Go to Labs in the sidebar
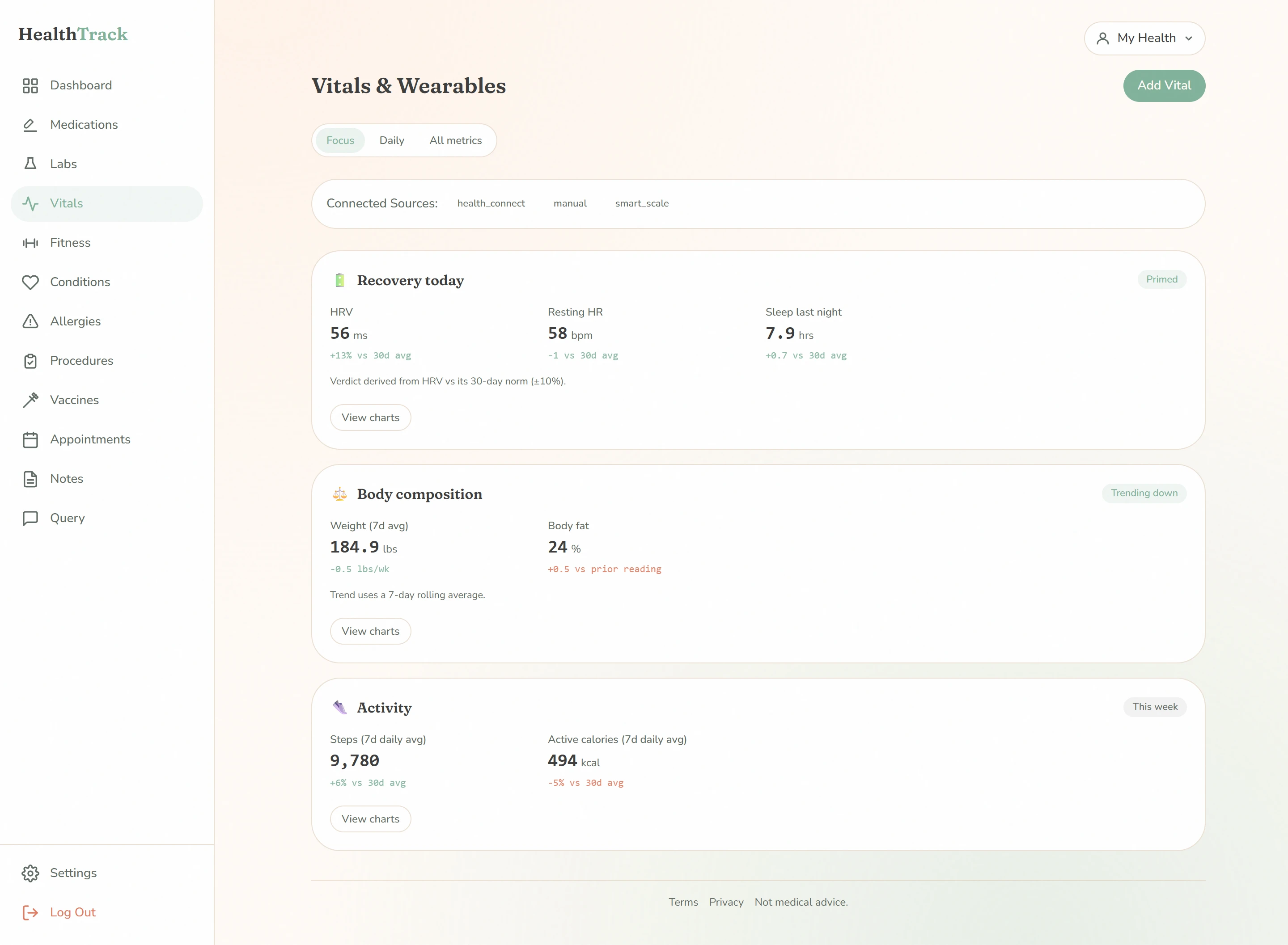The image size is (1288, 945). click(107, 164)
